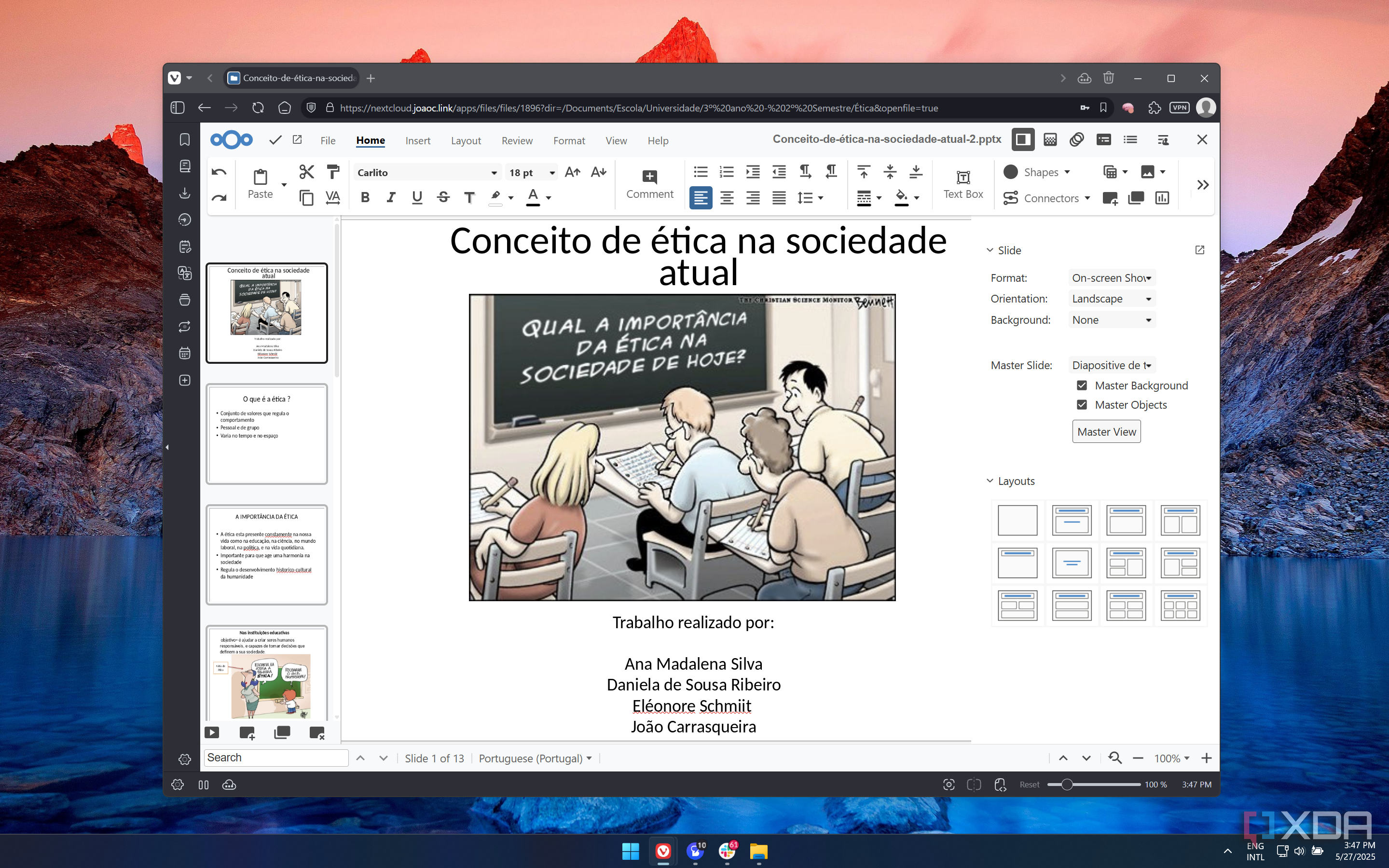This screenshot has height=868, width=1389.
Task: Insert a Comment
Action: 650,184
